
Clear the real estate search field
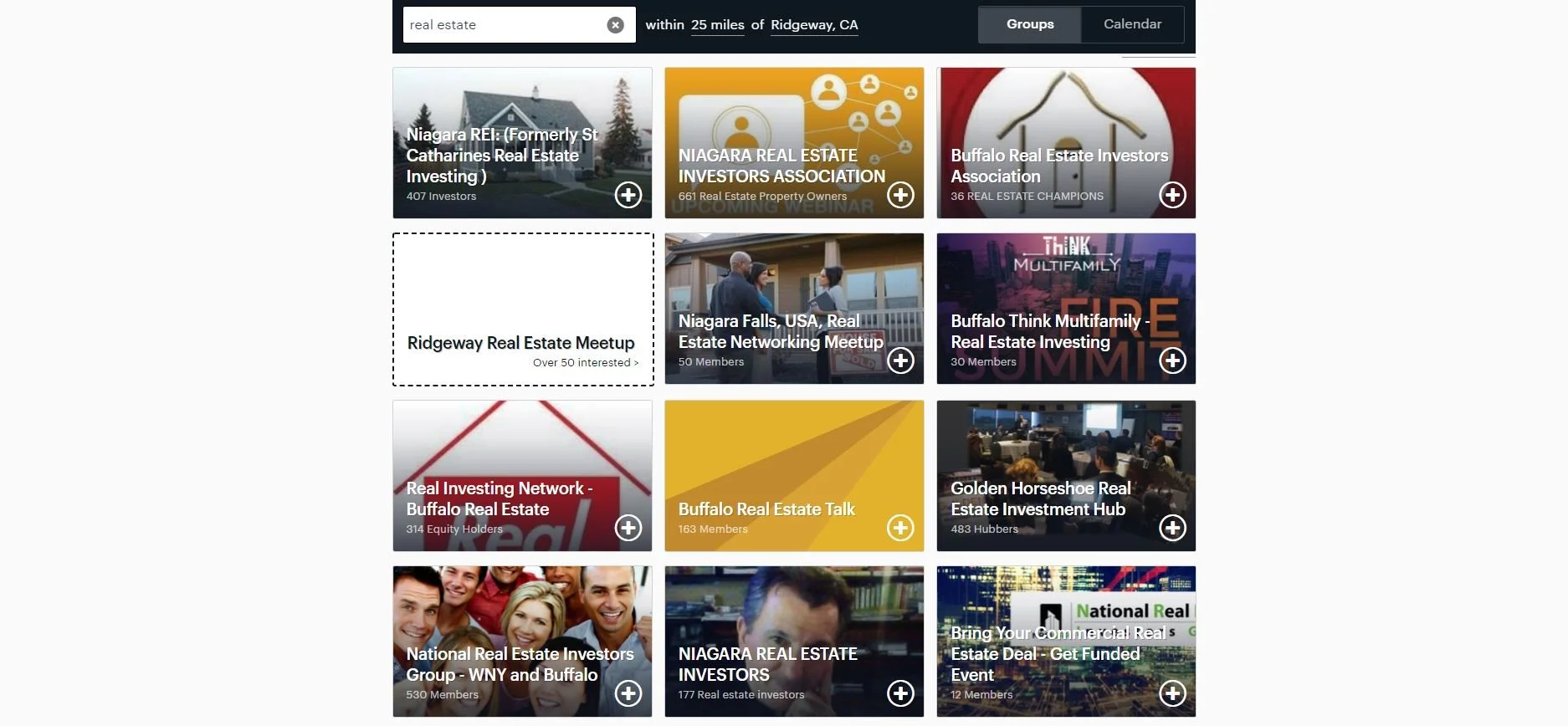(615, 25)
